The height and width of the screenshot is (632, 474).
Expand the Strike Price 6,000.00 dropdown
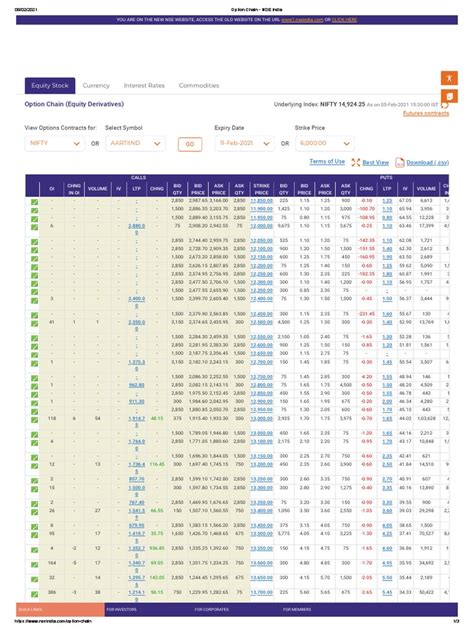point(325,143)
